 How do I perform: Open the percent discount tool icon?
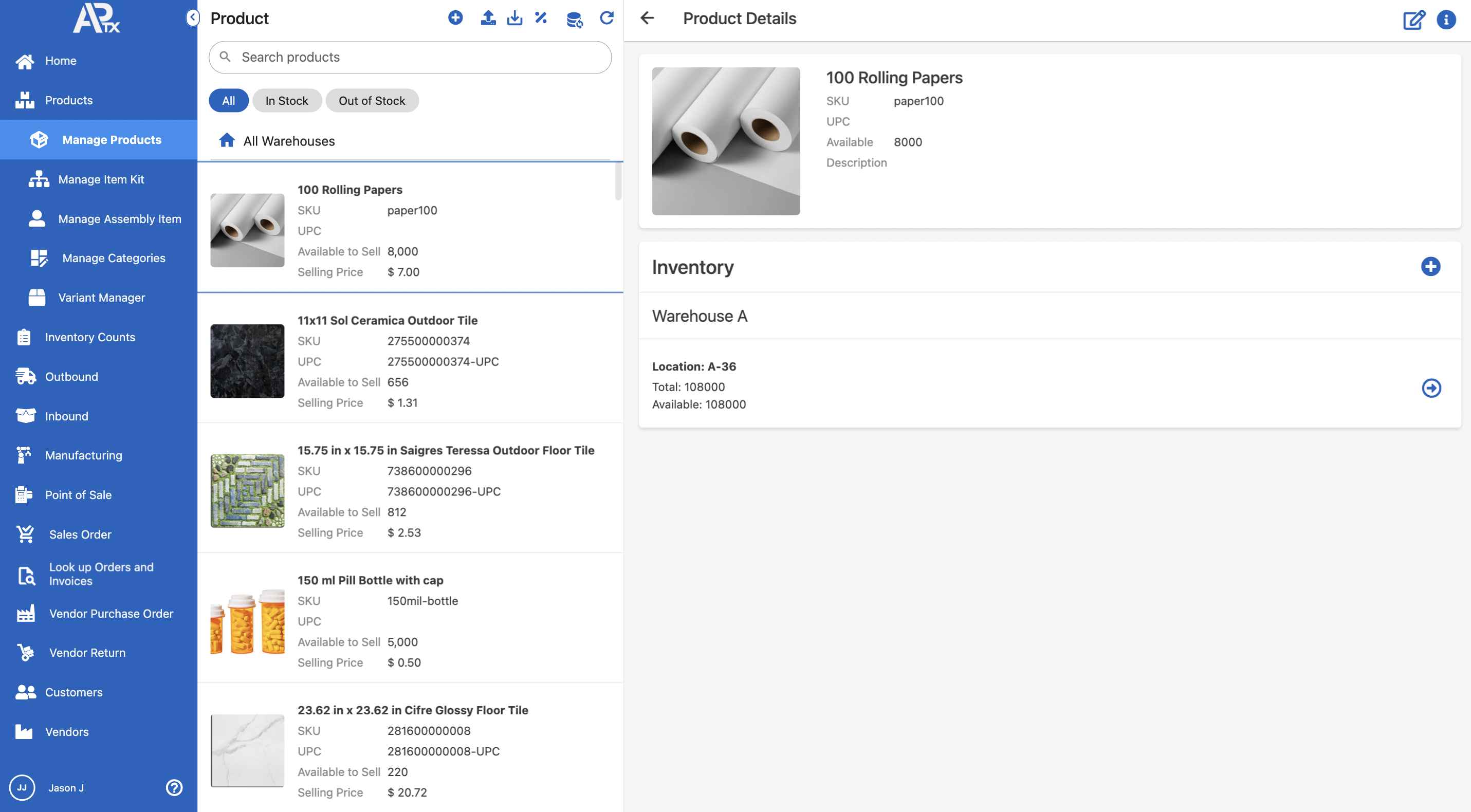pos(541,17)
